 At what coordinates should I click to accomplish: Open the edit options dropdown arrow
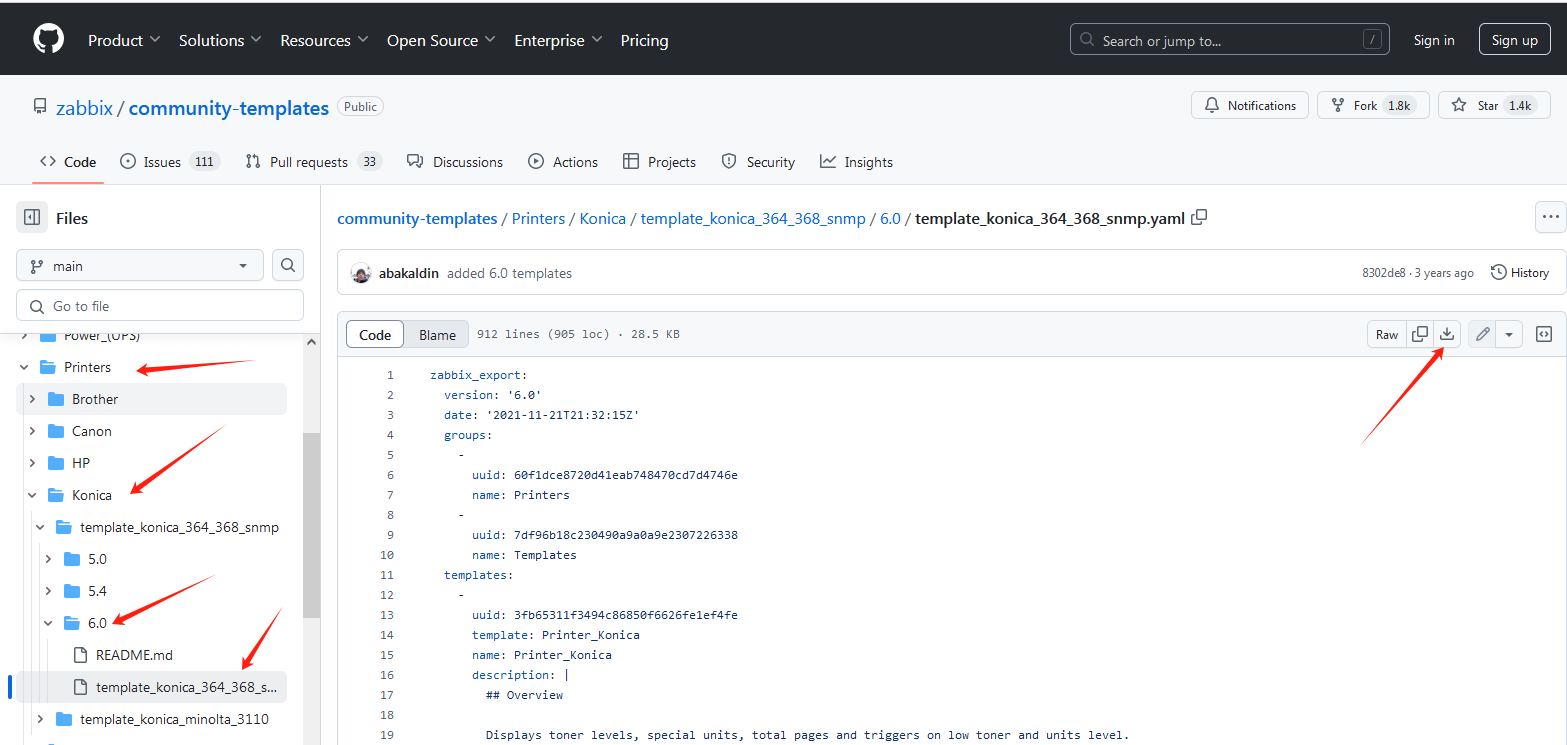pos(1509,334)
